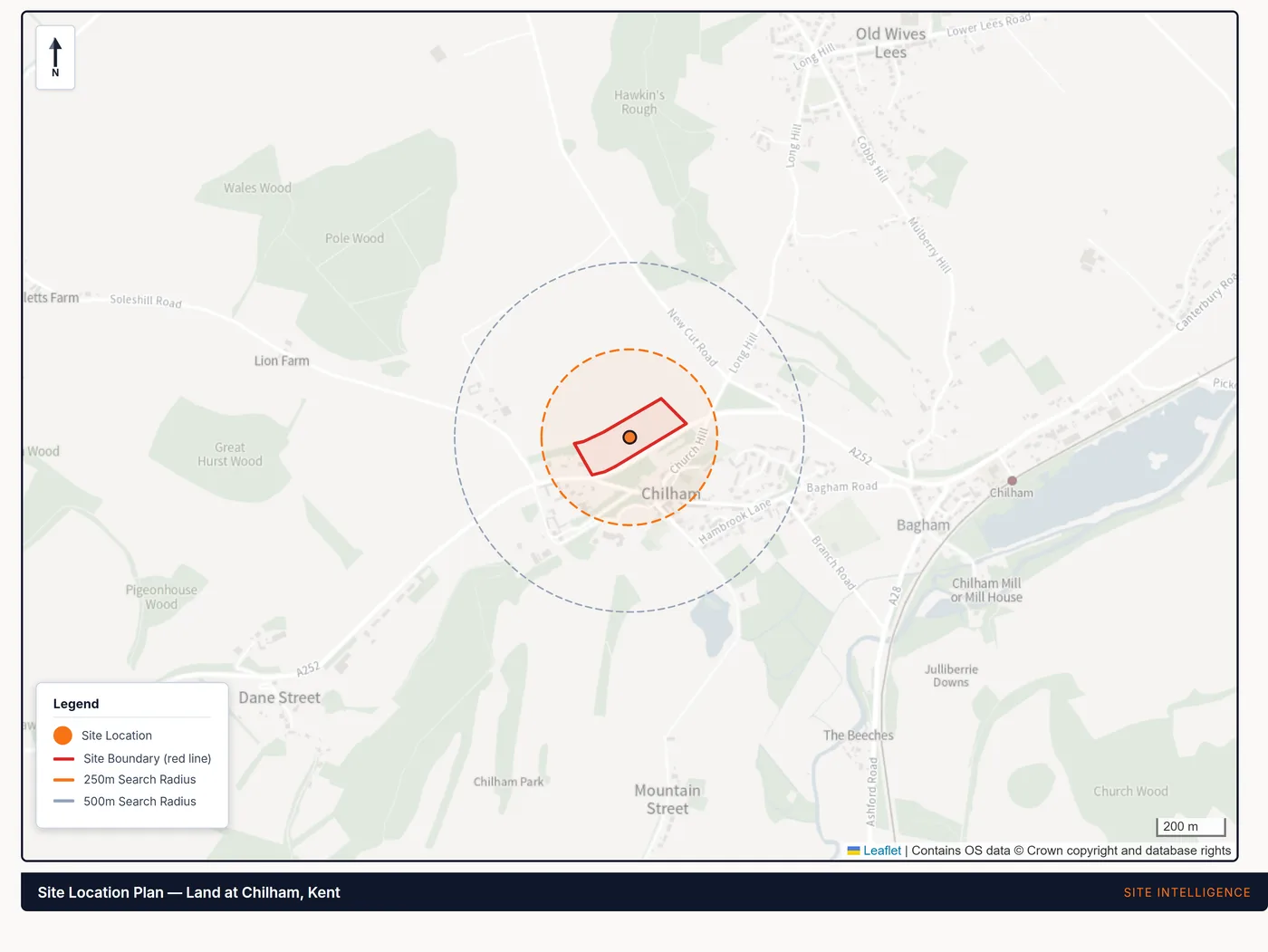Click the 'Lower Lees Road' road label

click(989, 24)
